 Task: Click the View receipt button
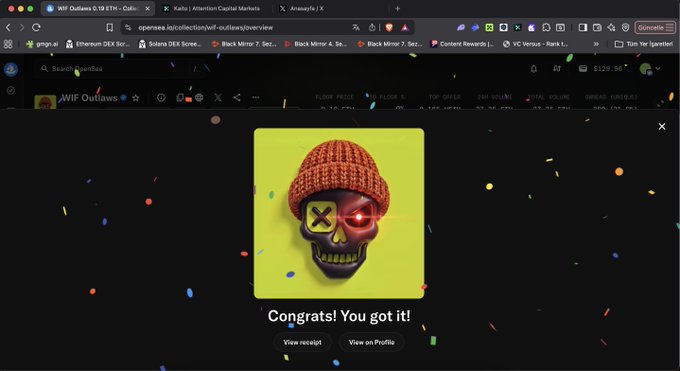(303, 342)
